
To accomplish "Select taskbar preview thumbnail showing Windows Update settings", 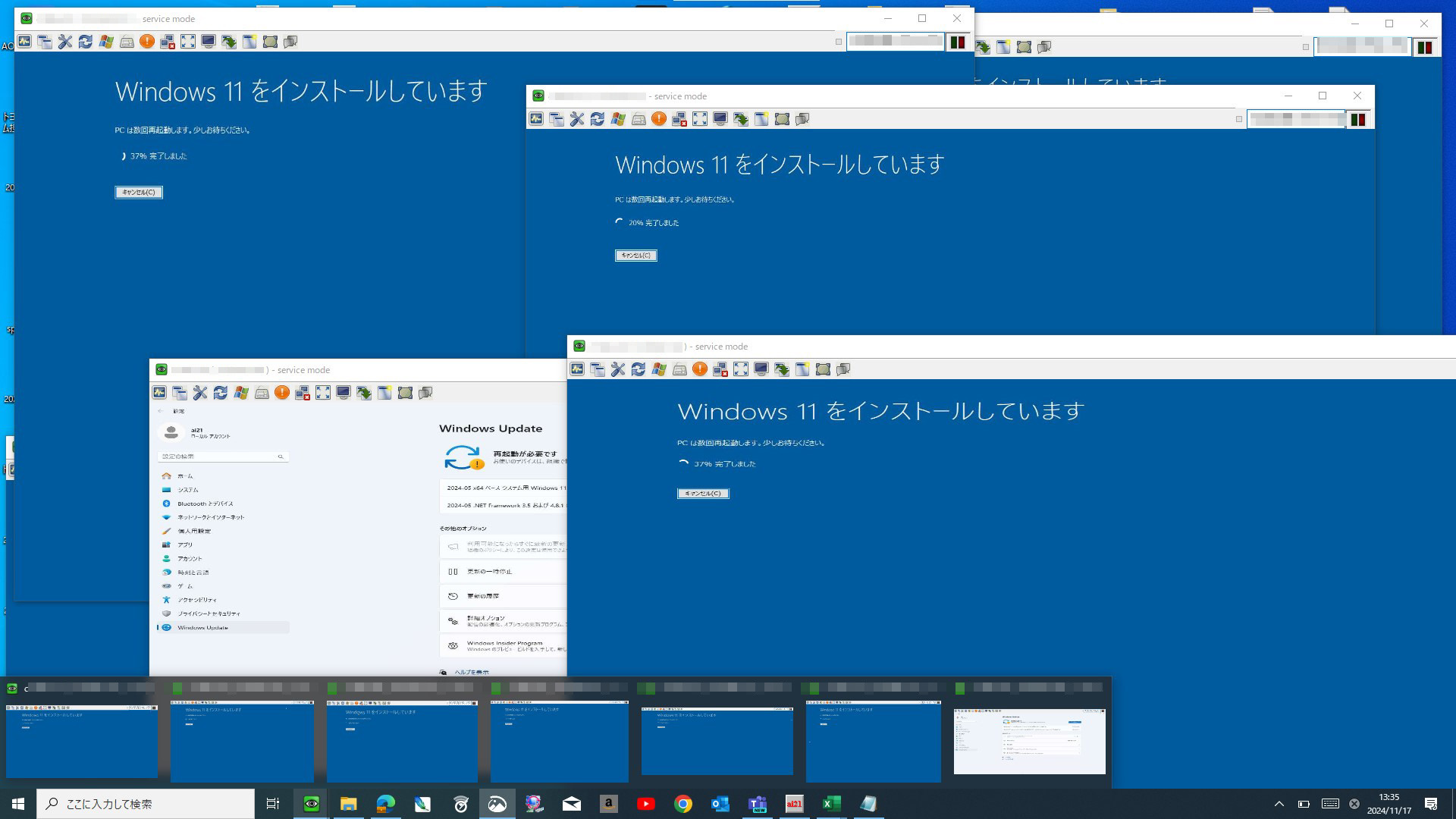I will click(1029, 741).
